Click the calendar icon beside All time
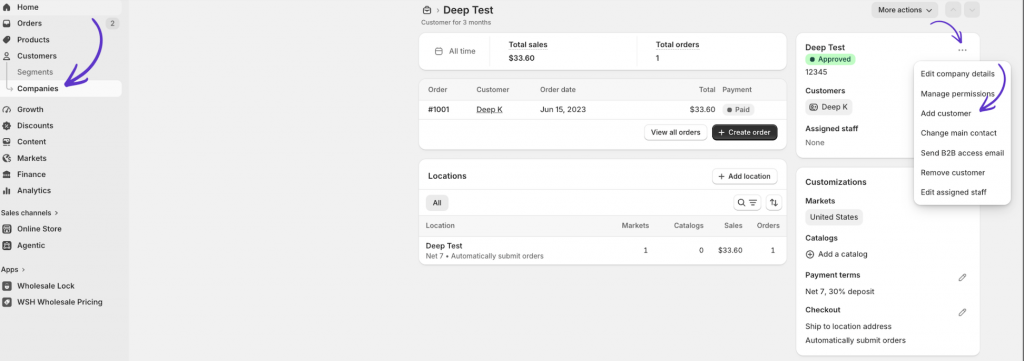 (439, 51)
